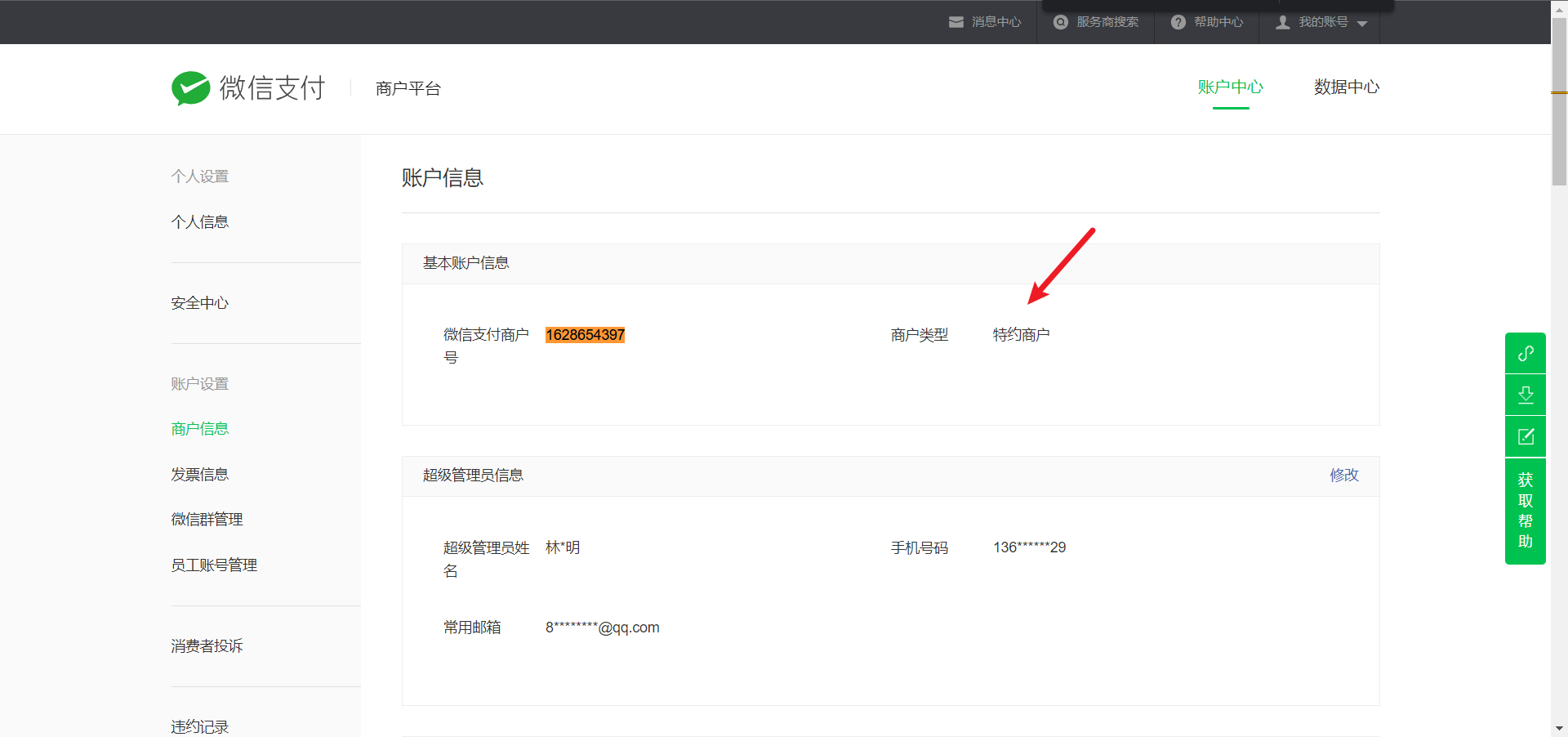Open 消费者投诉 in the sidebar
This screenshot has width=1568, height=737.
pos(207,646)
